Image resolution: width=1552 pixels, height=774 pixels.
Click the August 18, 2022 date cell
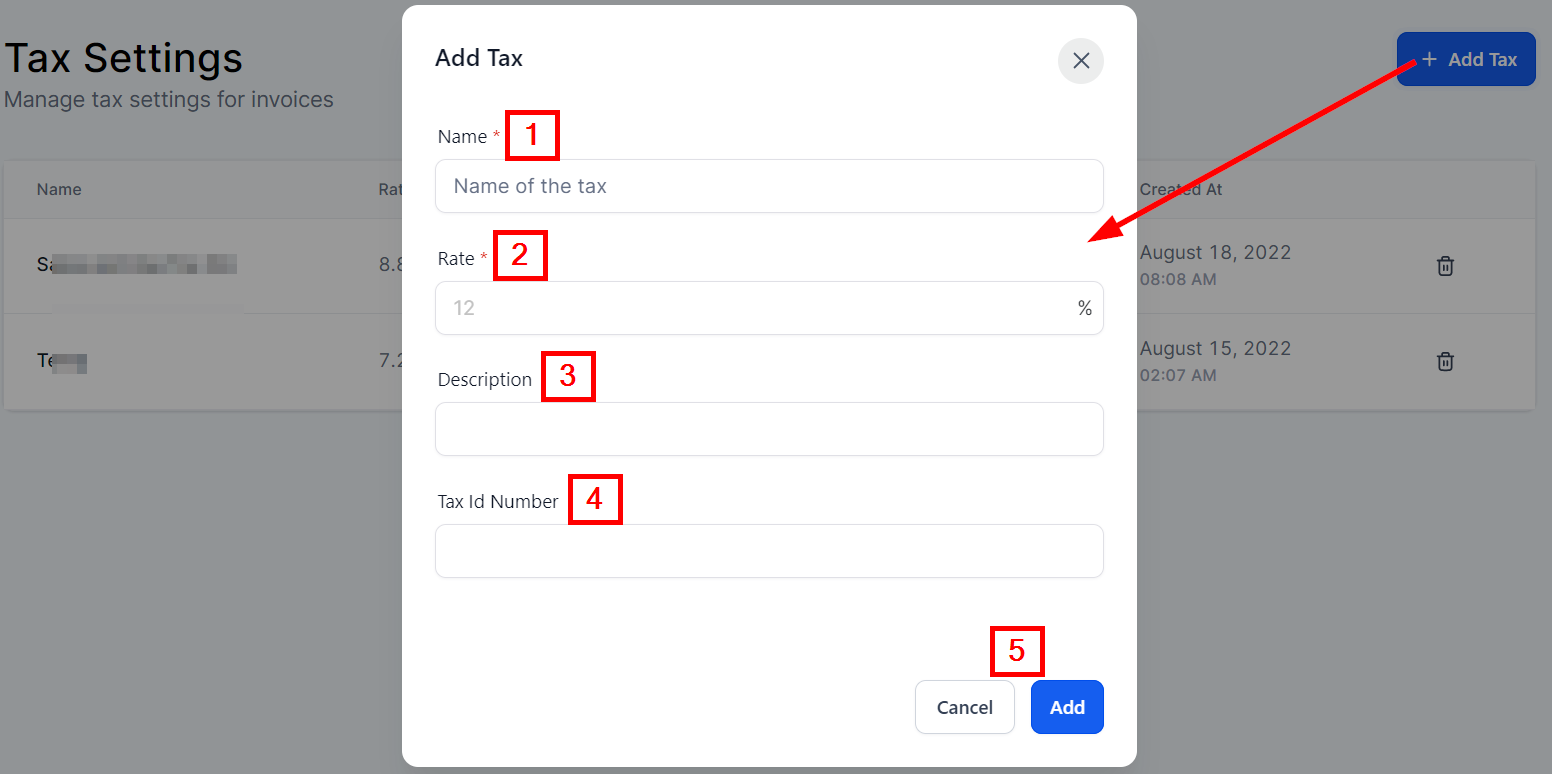(1215, 253)
